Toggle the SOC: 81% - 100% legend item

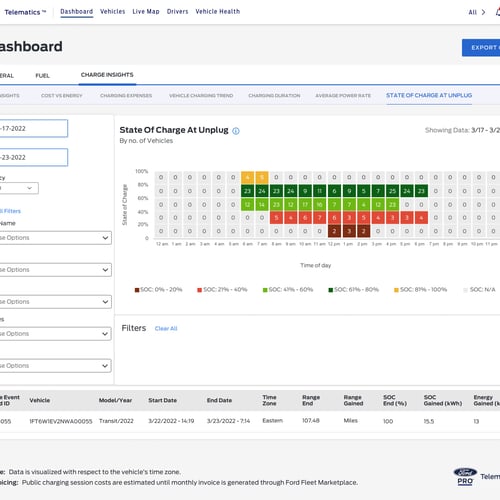tap(420, 290)
